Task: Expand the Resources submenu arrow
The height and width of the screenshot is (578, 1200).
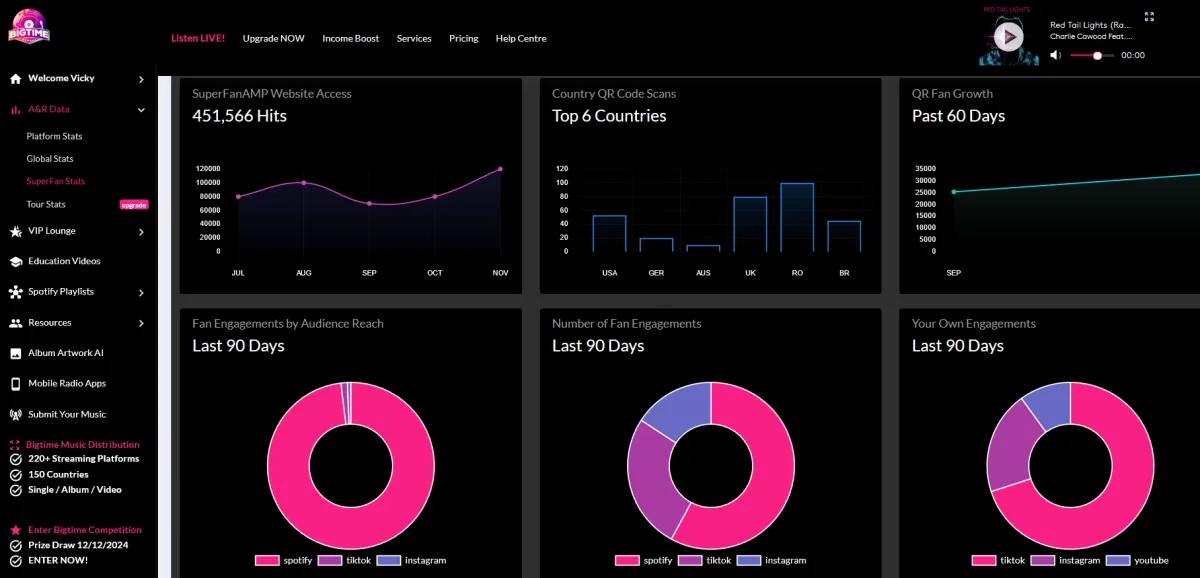Action: [141, 323]
